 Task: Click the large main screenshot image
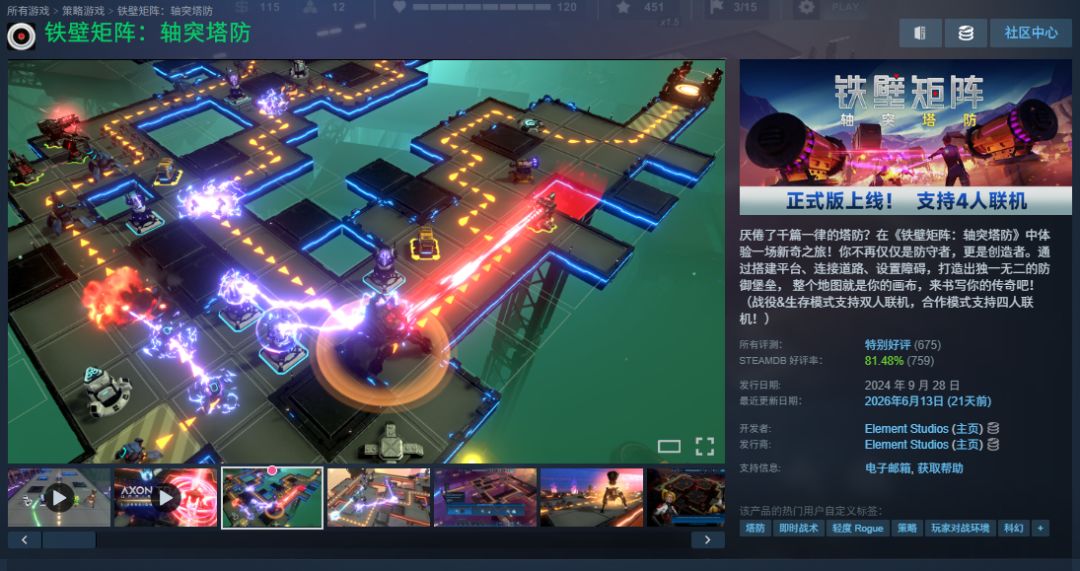[366, 261]
